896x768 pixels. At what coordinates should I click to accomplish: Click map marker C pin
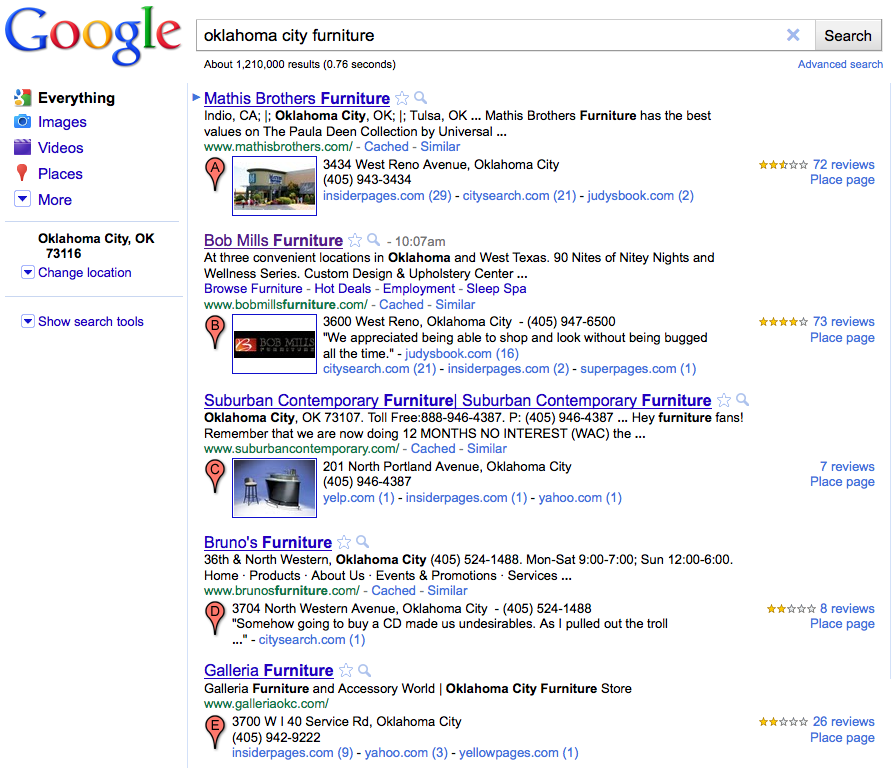(214, 474)
